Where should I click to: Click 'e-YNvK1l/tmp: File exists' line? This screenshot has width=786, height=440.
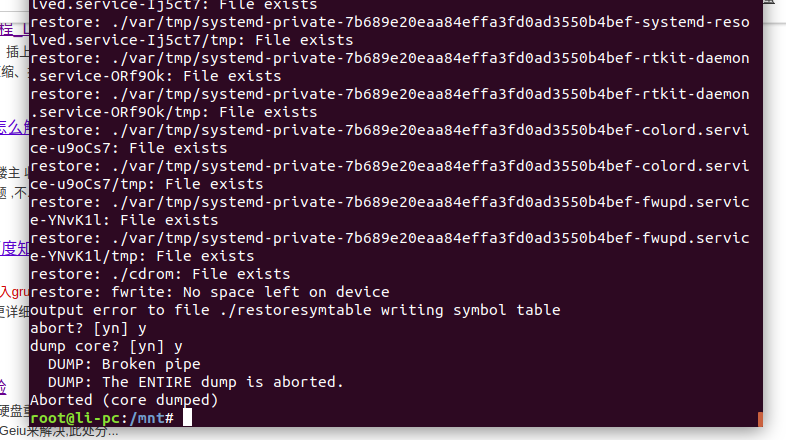pos(142,256)
